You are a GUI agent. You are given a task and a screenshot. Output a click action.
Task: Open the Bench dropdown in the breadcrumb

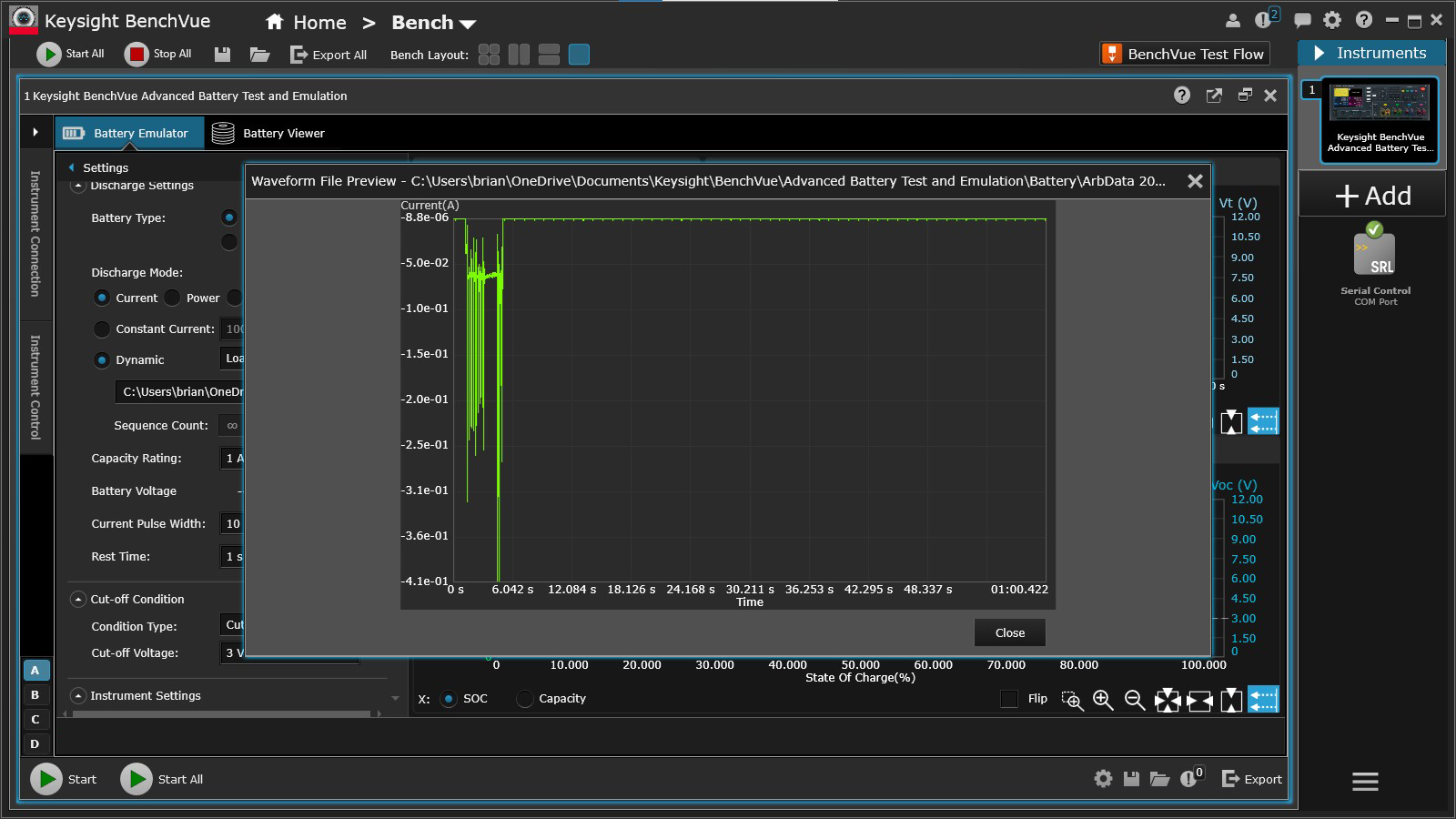point(433,23)
